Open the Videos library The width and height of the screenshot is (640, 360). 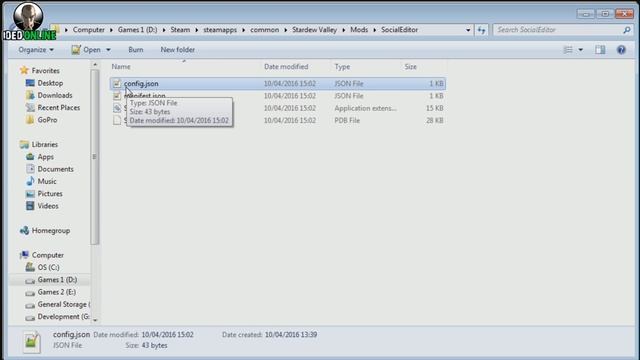pyautogui.click(x=48, y=206)
